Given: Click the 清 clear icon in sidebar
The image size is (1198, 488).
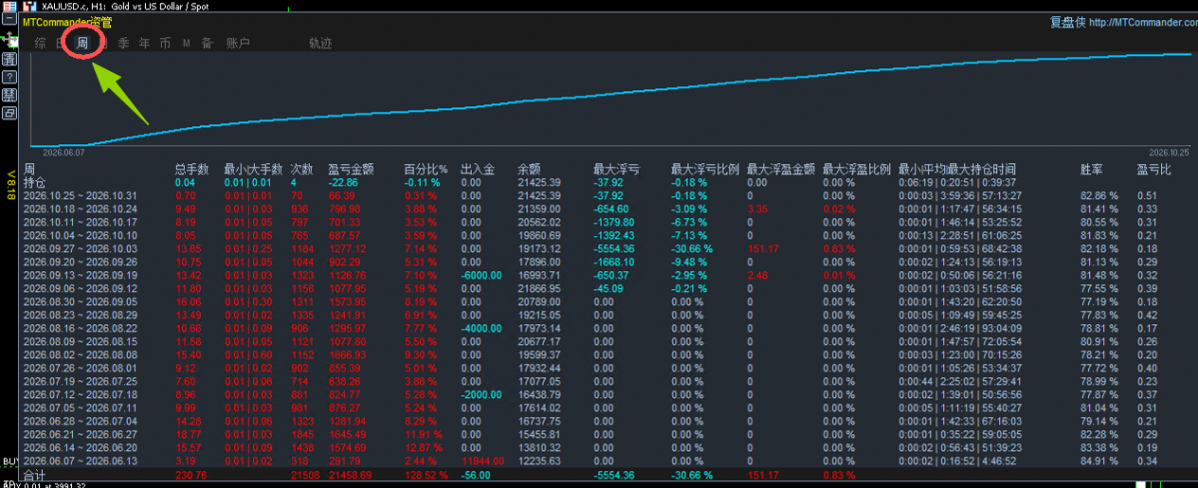Looking at the screenshot, I should point(9,59).
